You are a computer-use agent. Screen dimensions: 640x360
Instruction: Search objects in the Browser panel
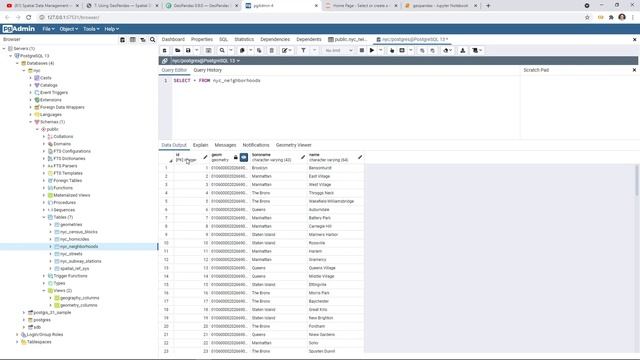pos(153,40)
